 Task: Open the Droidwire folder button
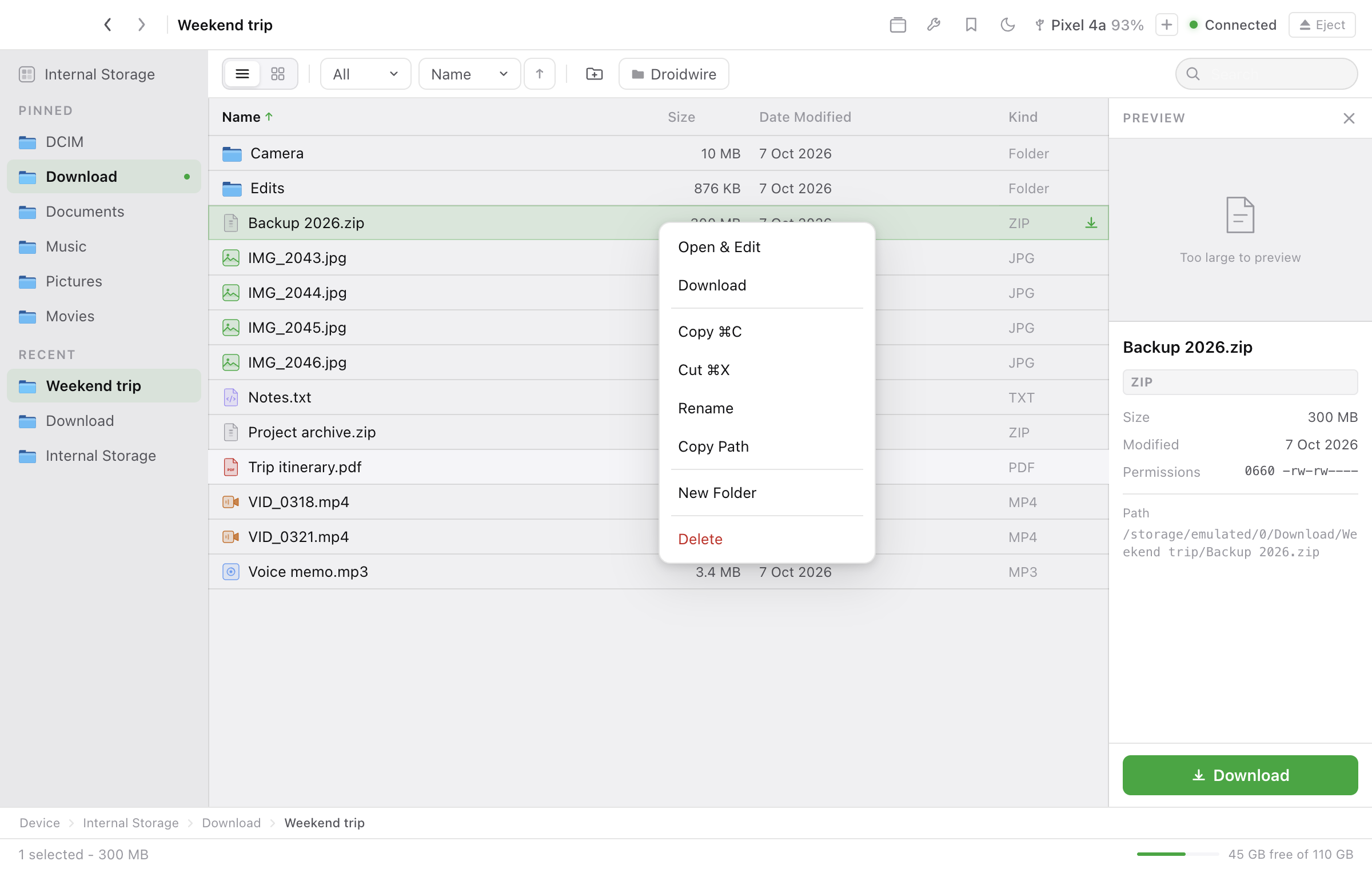pos(673,74)
